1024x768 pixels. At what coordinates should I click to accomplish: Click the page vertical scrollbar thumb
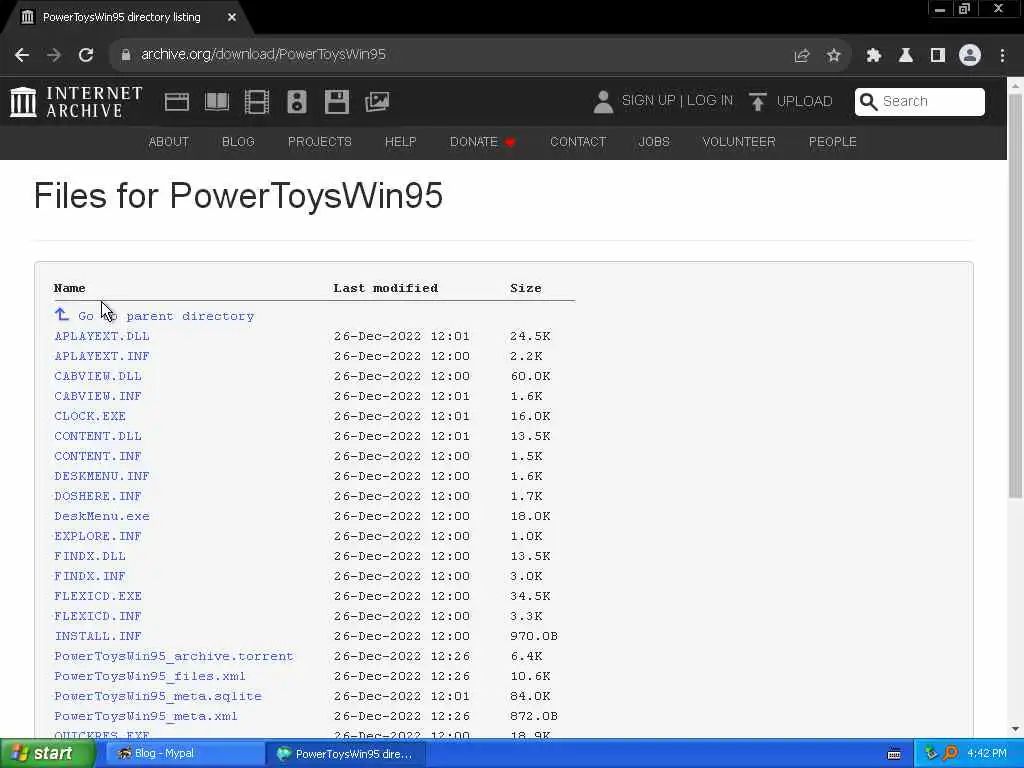pos(1016,297)
